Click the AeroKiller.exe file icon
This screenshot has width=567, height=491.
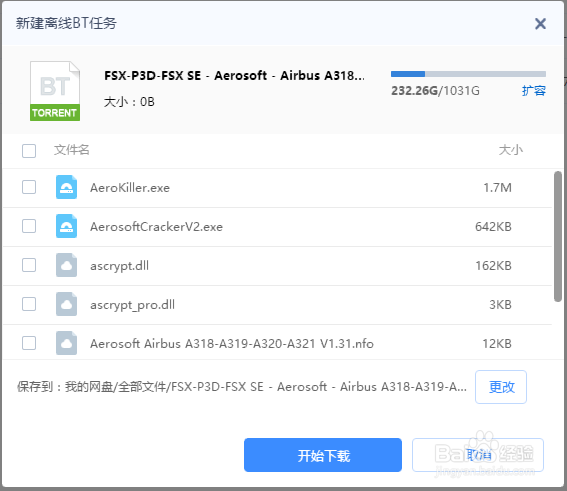tap(66, 187)
